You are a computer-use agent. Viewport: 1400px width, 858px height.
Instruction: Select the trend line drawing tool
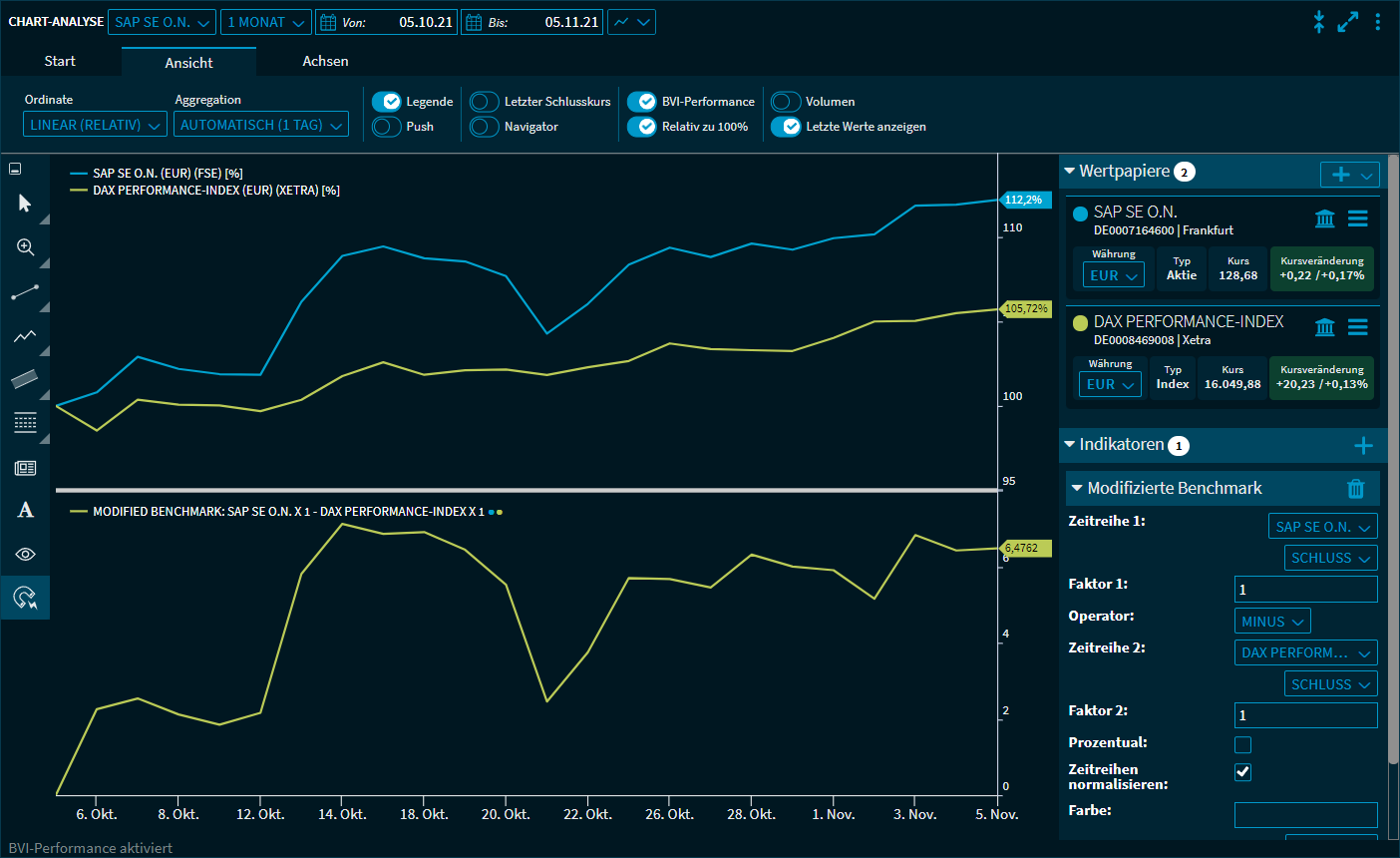click(25, 292)
